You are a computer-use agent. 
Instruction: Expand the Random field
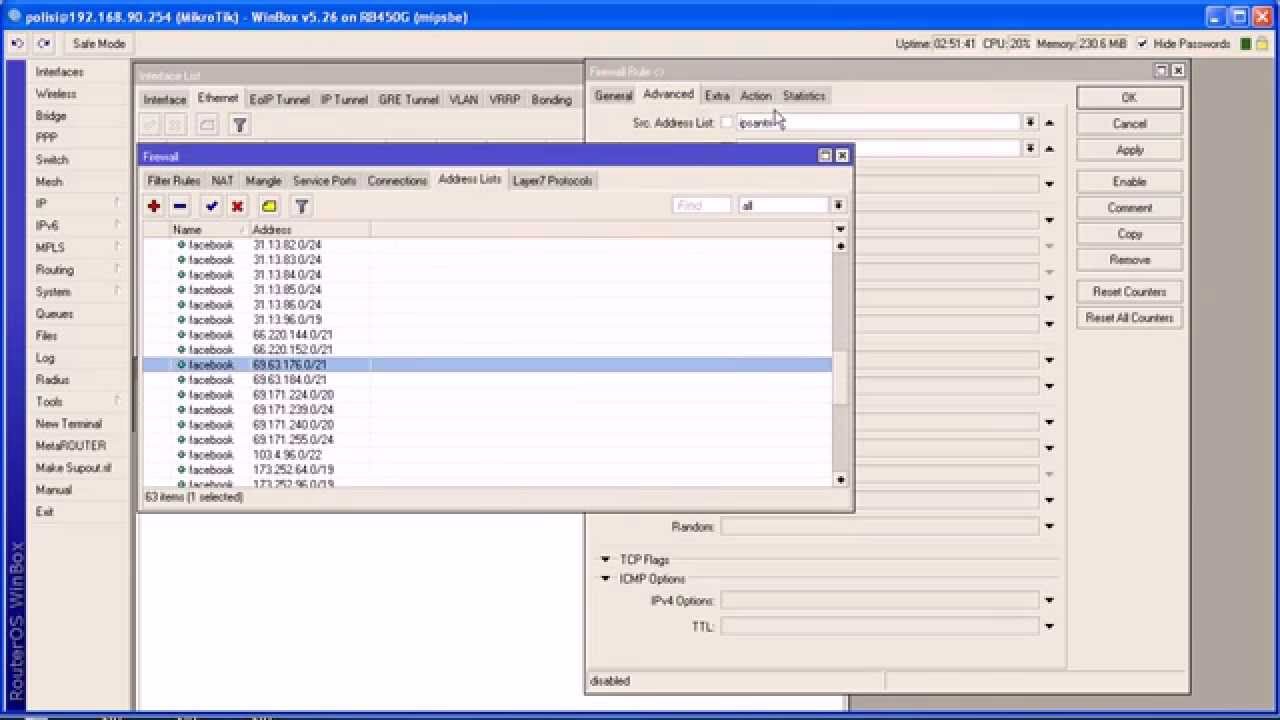1049,527
